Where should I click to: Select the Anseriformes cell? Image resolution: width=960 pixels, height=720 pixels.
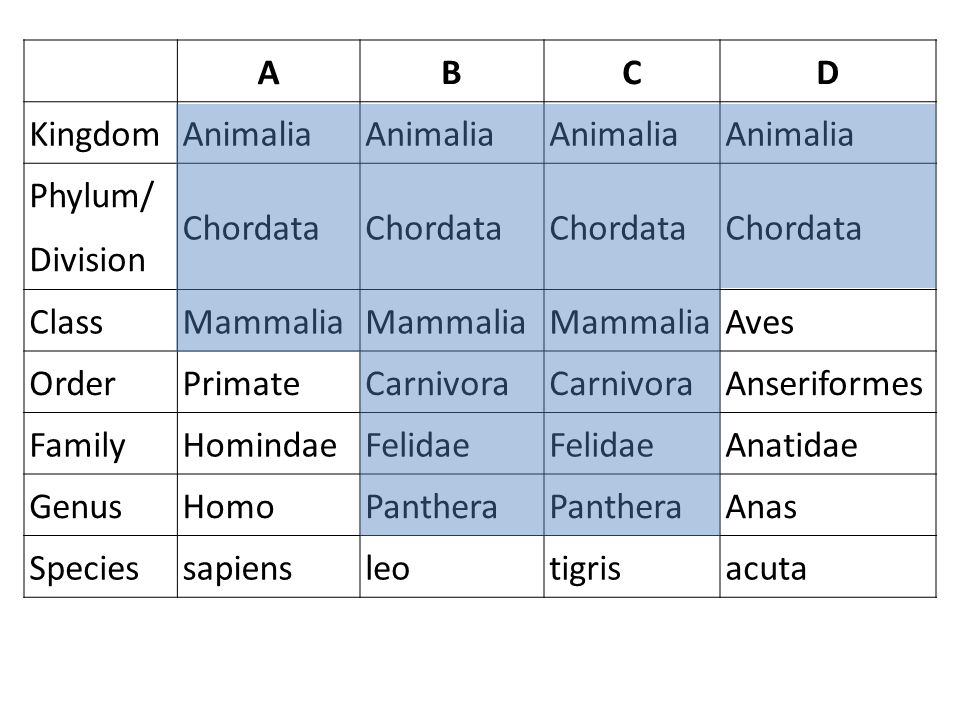pyautogui.click(x=828, y=382)
